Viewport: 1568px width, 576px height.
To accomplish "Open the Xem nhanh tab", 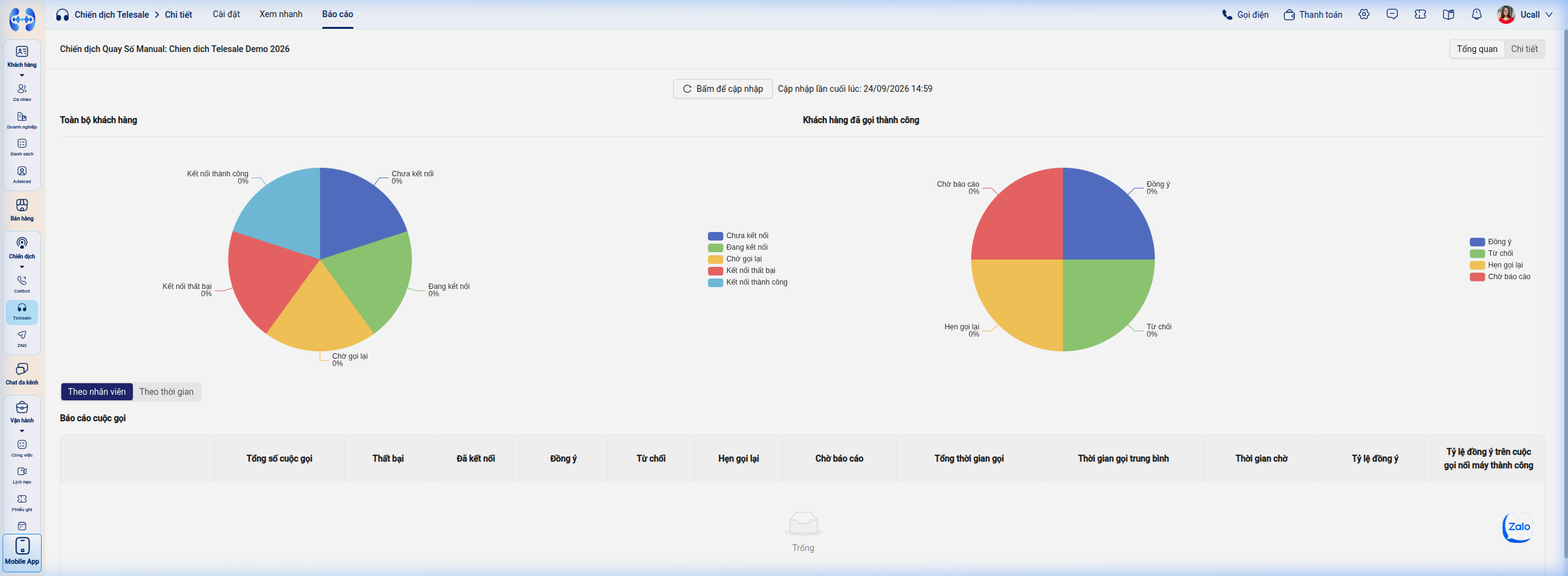I will (281, 14).
